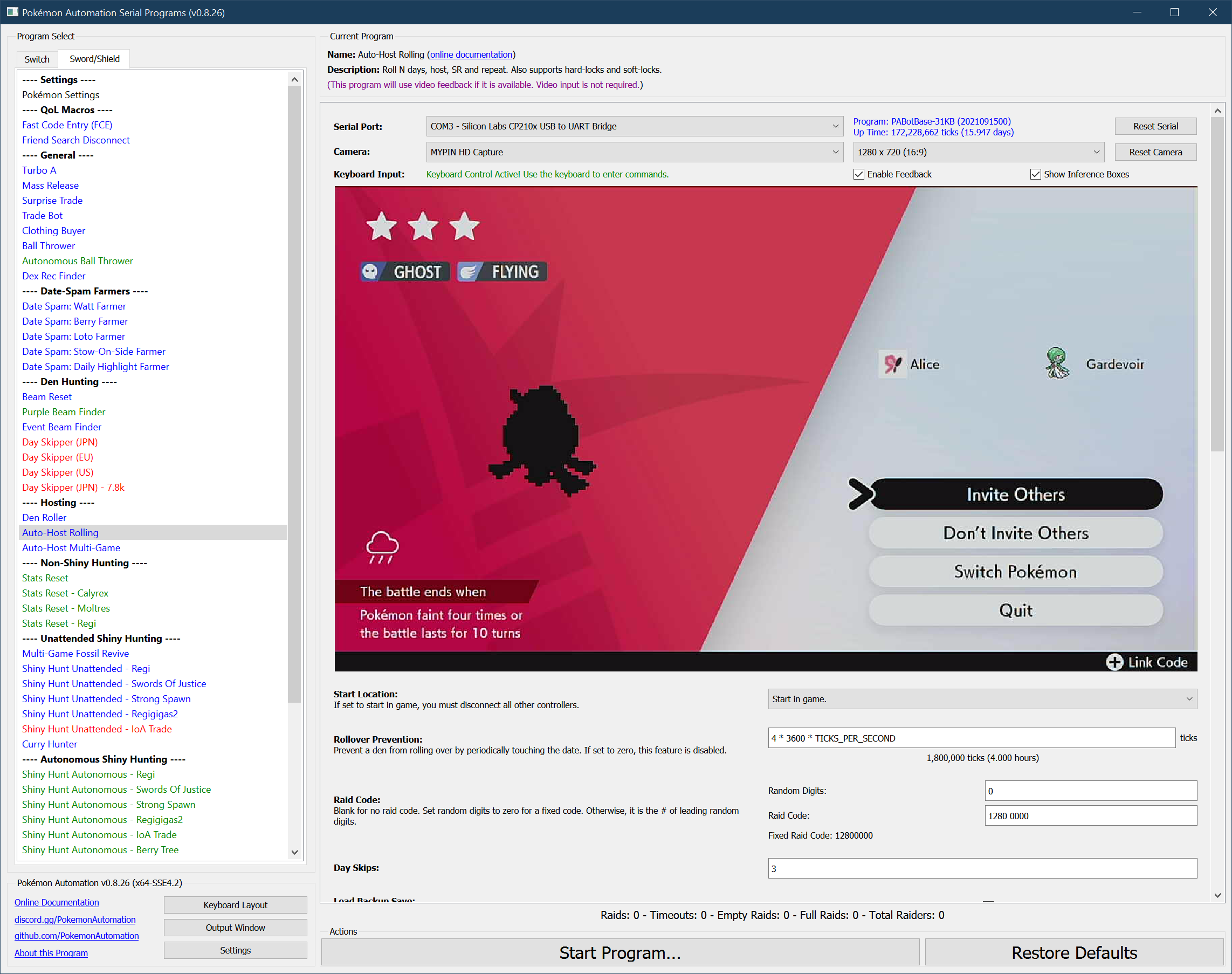Select Den Roller in the program list

coord(44,517)
